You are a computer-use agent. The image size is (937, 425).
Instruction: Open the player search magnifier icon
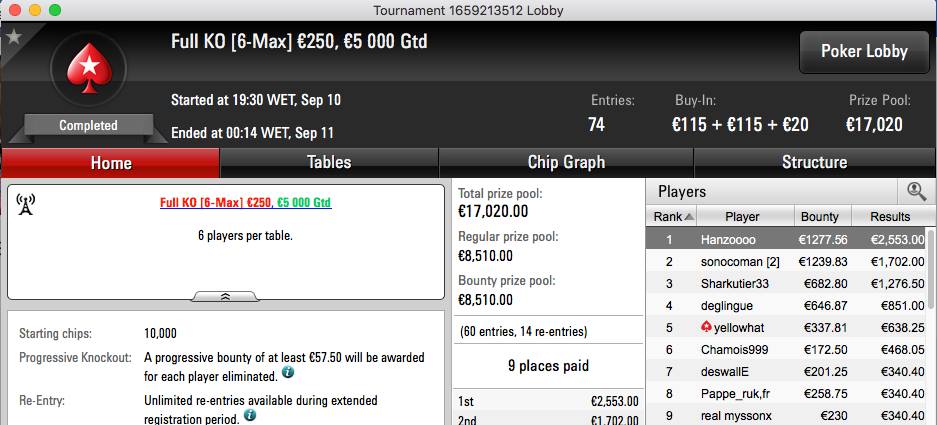pos(916,192)
